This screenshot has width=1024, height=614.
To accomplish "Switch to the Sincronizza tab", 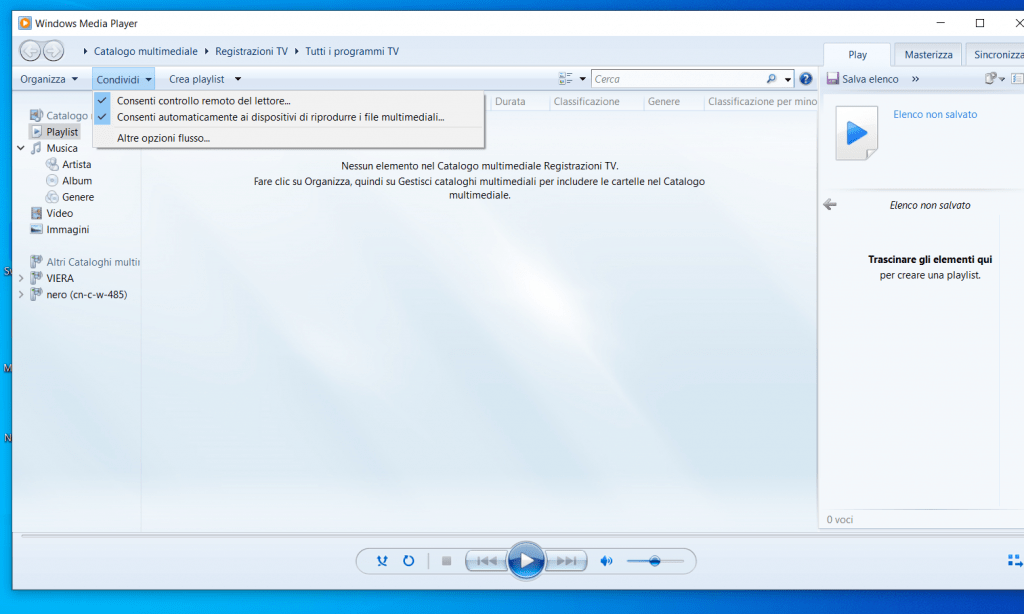I will click(x=995, y=55).
